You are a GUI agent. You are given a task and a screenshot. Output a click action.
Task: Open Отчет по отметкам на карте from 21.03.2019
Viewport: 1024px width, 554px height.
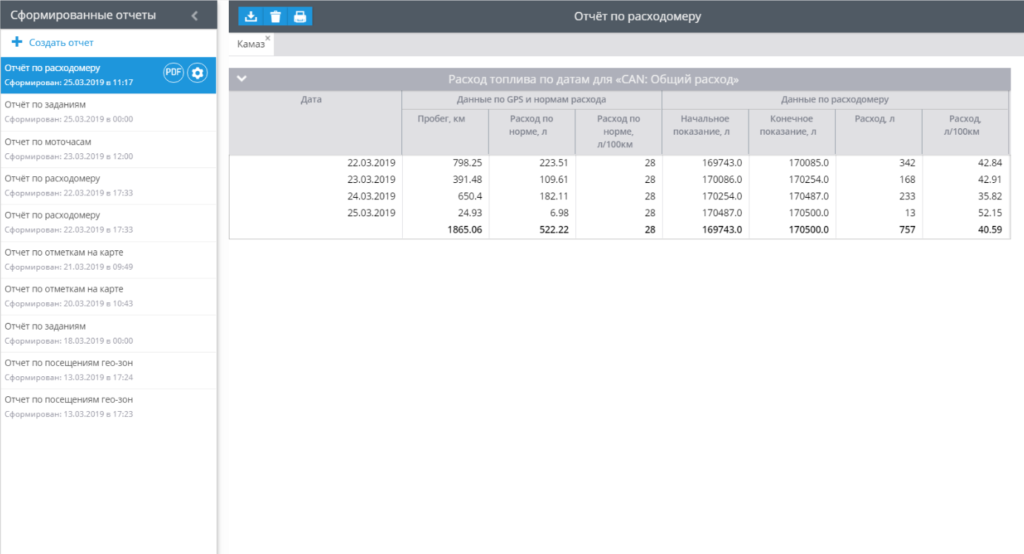[x=68, y=259]
